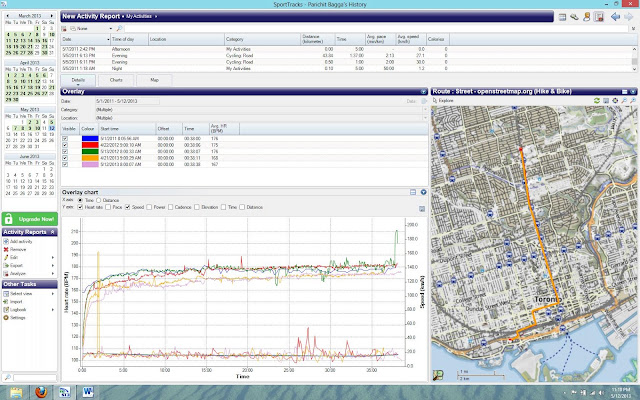Click the activity report icon in top toolbar

point(599,17)
